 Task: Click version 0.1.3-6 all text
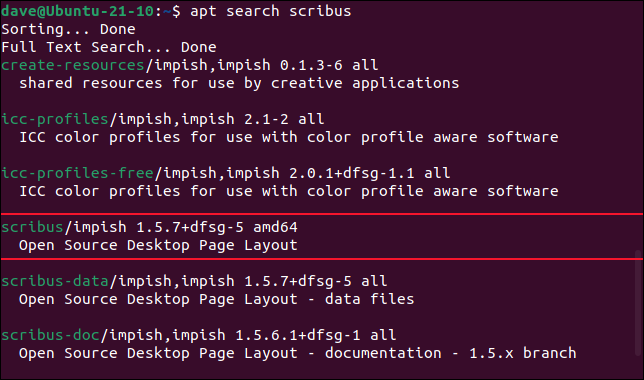329,65
